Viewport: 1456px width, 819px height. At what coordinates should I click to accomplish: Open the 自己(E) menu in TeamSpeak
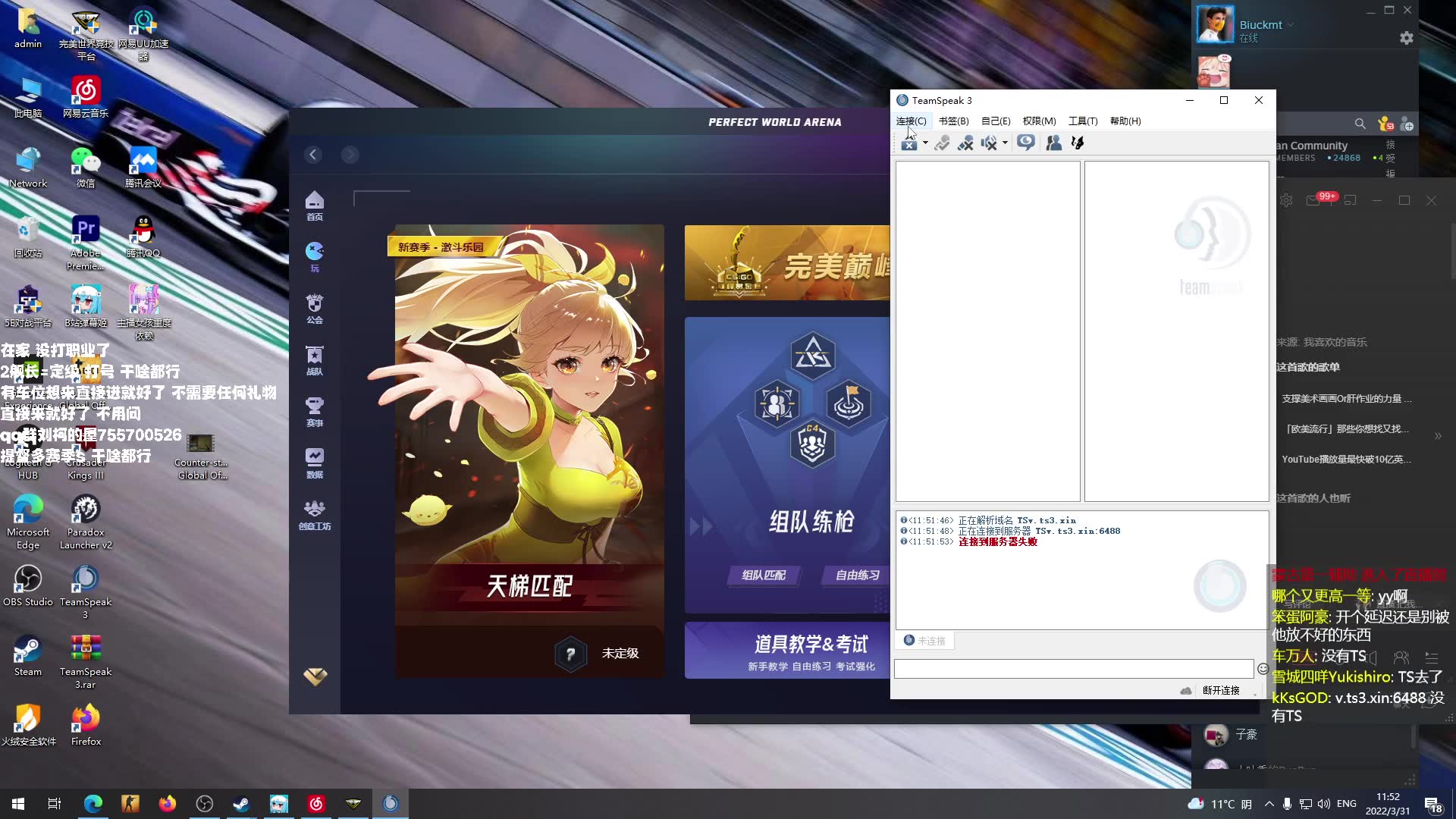(x=996, y=121)
